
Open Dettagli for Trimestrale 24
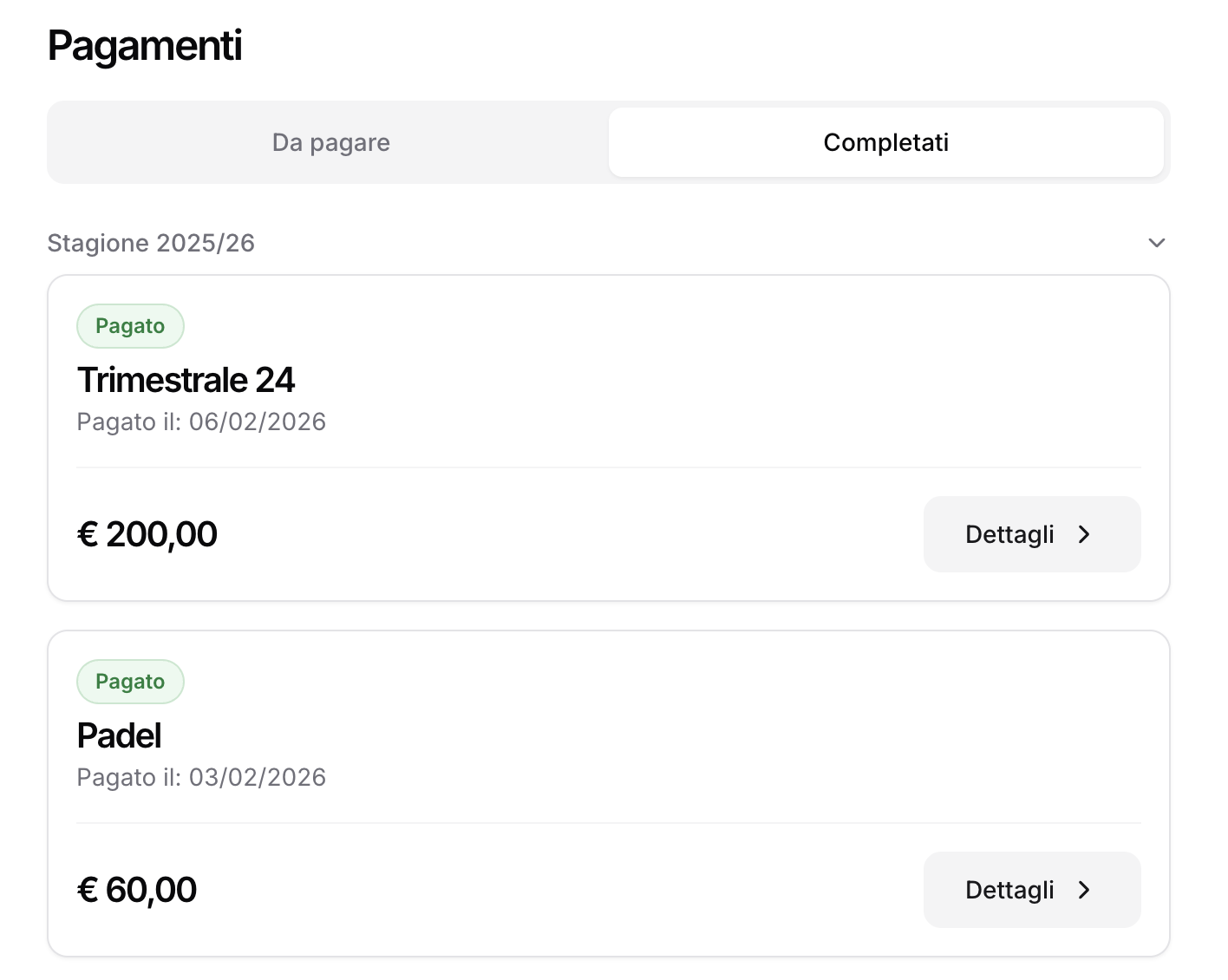tap(1031, 534)
